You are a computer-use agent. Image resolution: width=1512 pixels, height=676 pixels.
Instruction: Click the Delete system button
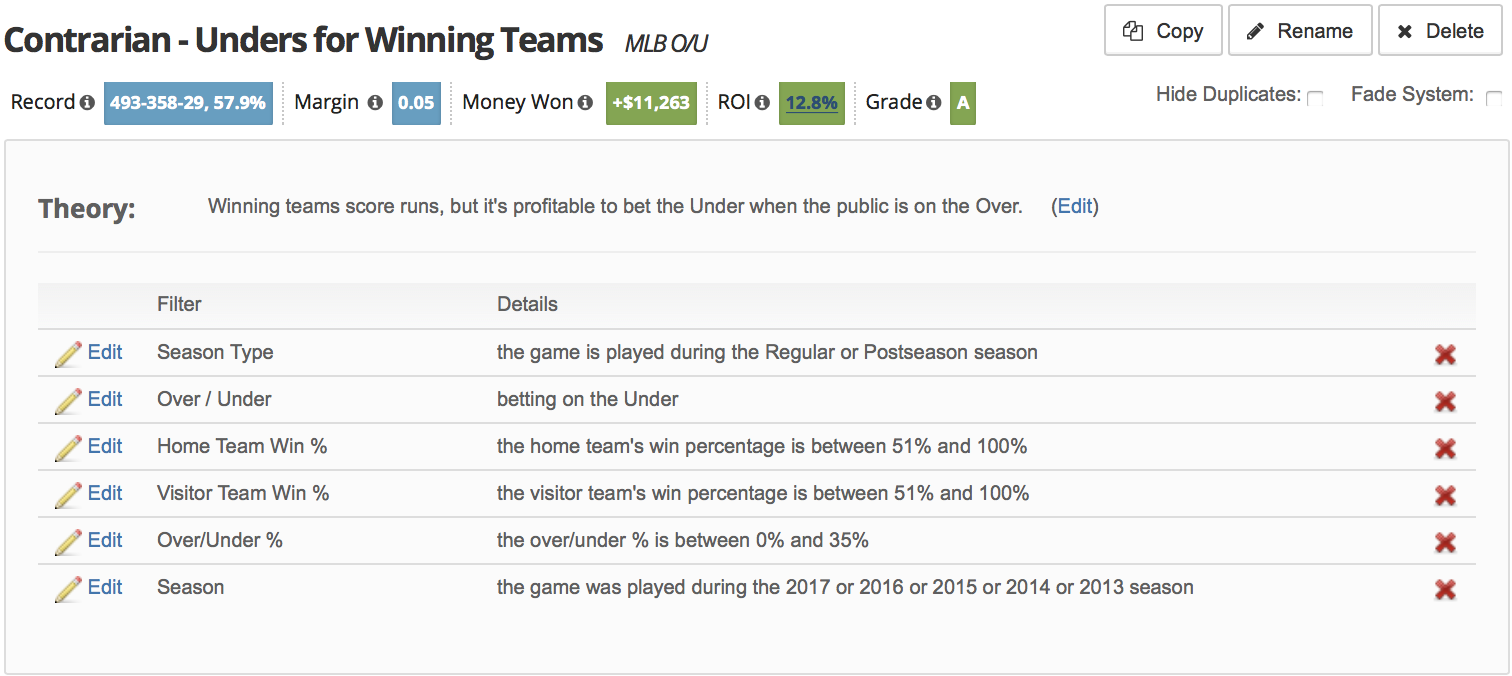coord(1441,31)
